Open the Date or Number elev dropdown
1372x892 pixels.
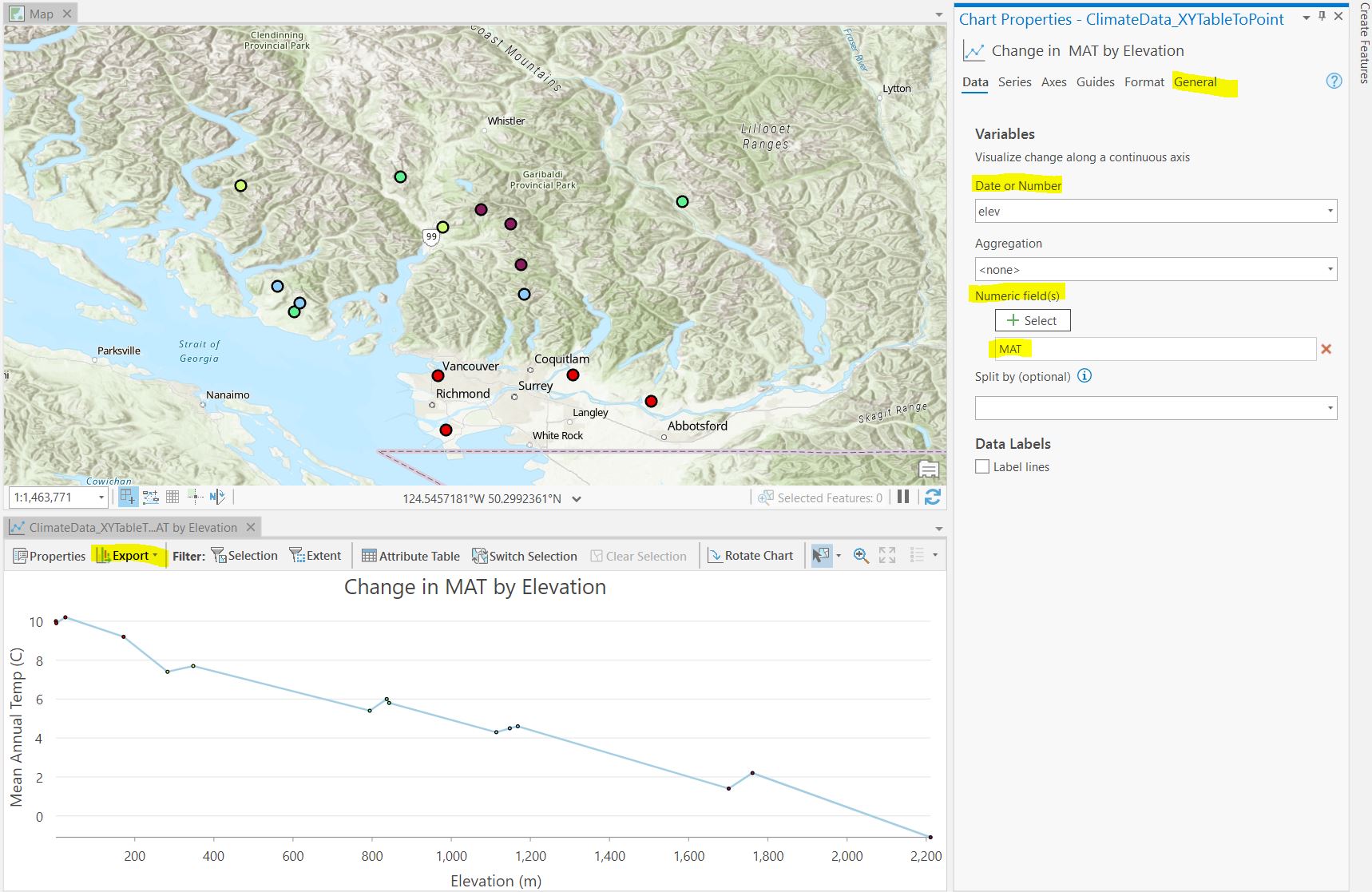1156,212
